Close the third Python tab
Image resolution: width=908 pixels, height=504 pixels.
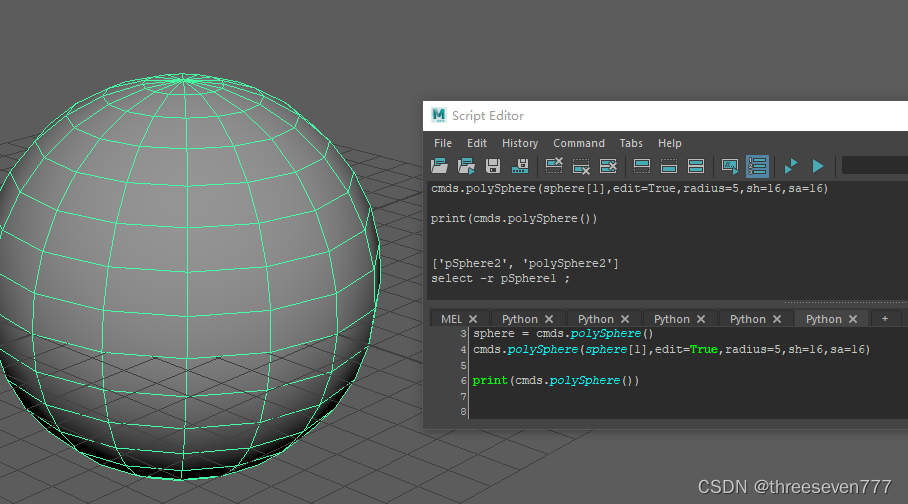[x=701, y=319]
